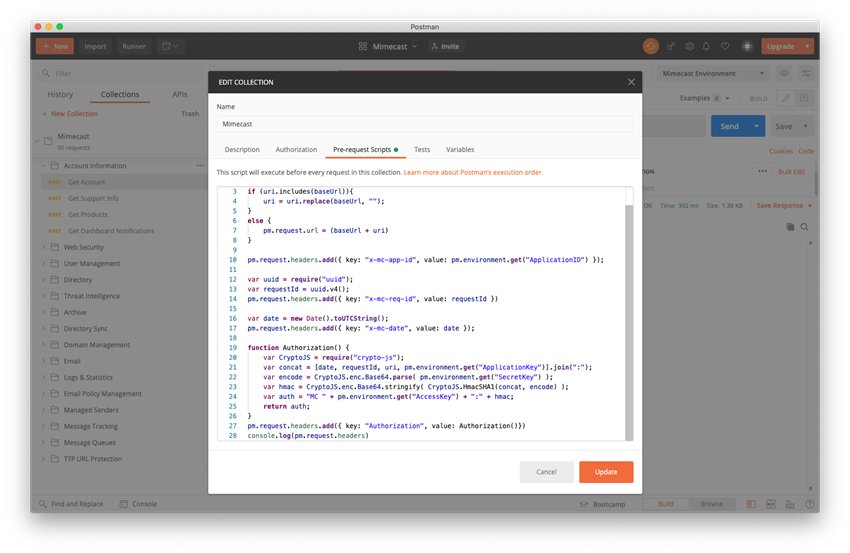Open the Save Response dropdown
The image size is (850, 553).
coord(784,205)
